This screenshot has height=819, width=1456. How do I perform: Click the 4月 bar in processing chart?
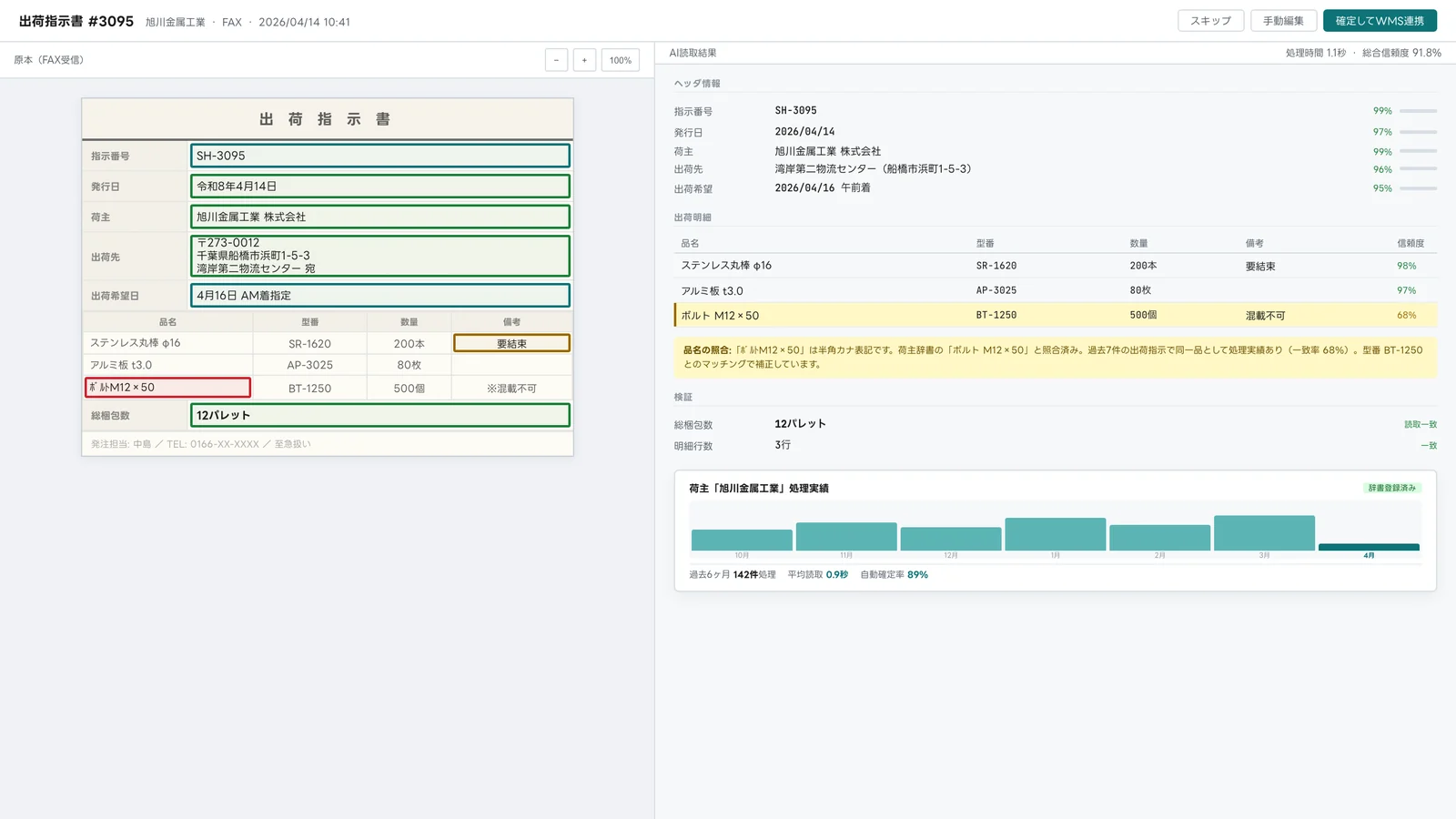[1369, 547]
